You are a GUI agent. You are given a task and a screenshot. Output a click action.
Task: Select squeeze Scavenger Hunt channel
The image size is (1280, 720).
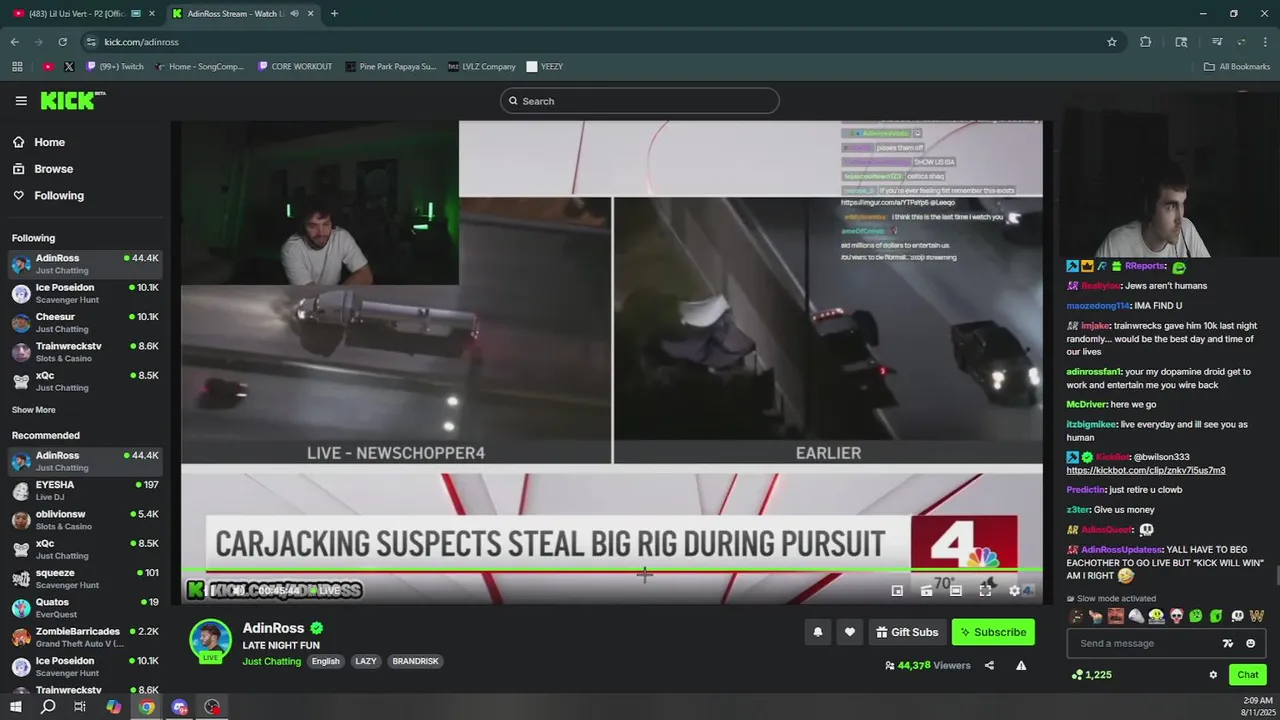tap(85, 579)
